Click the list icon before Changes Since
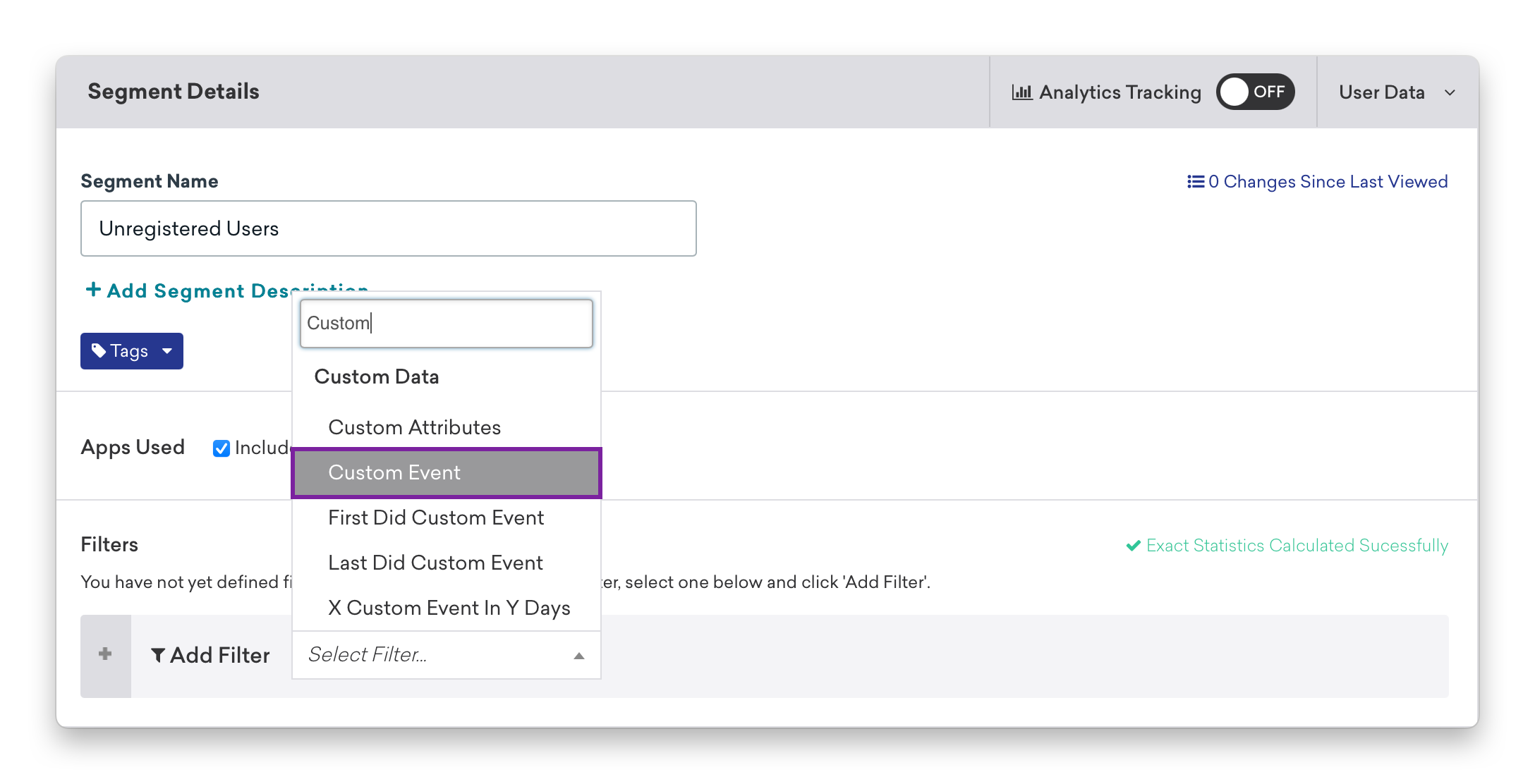 pos(1196,182)
